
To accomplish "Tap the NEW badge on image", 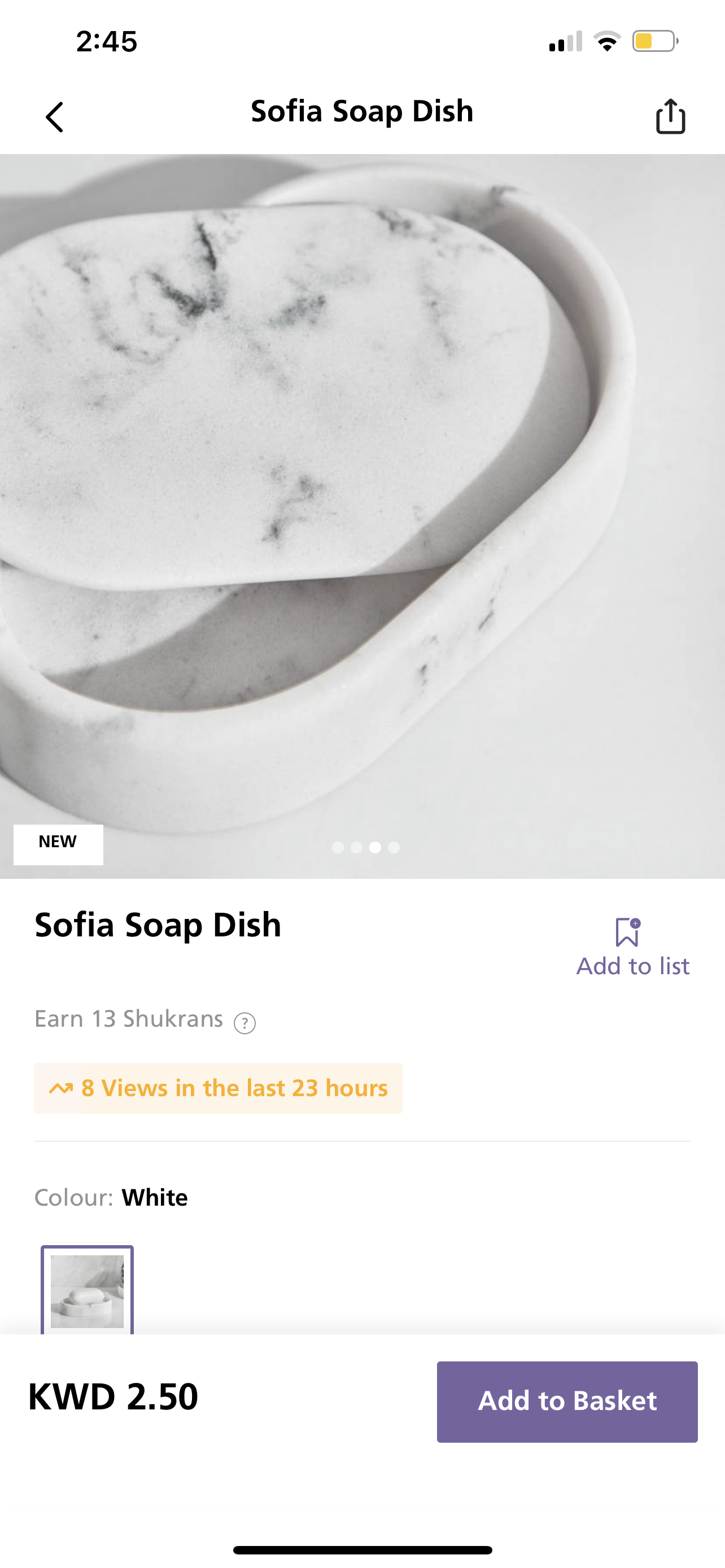I will pyautogui.click(x=58, y=844).
